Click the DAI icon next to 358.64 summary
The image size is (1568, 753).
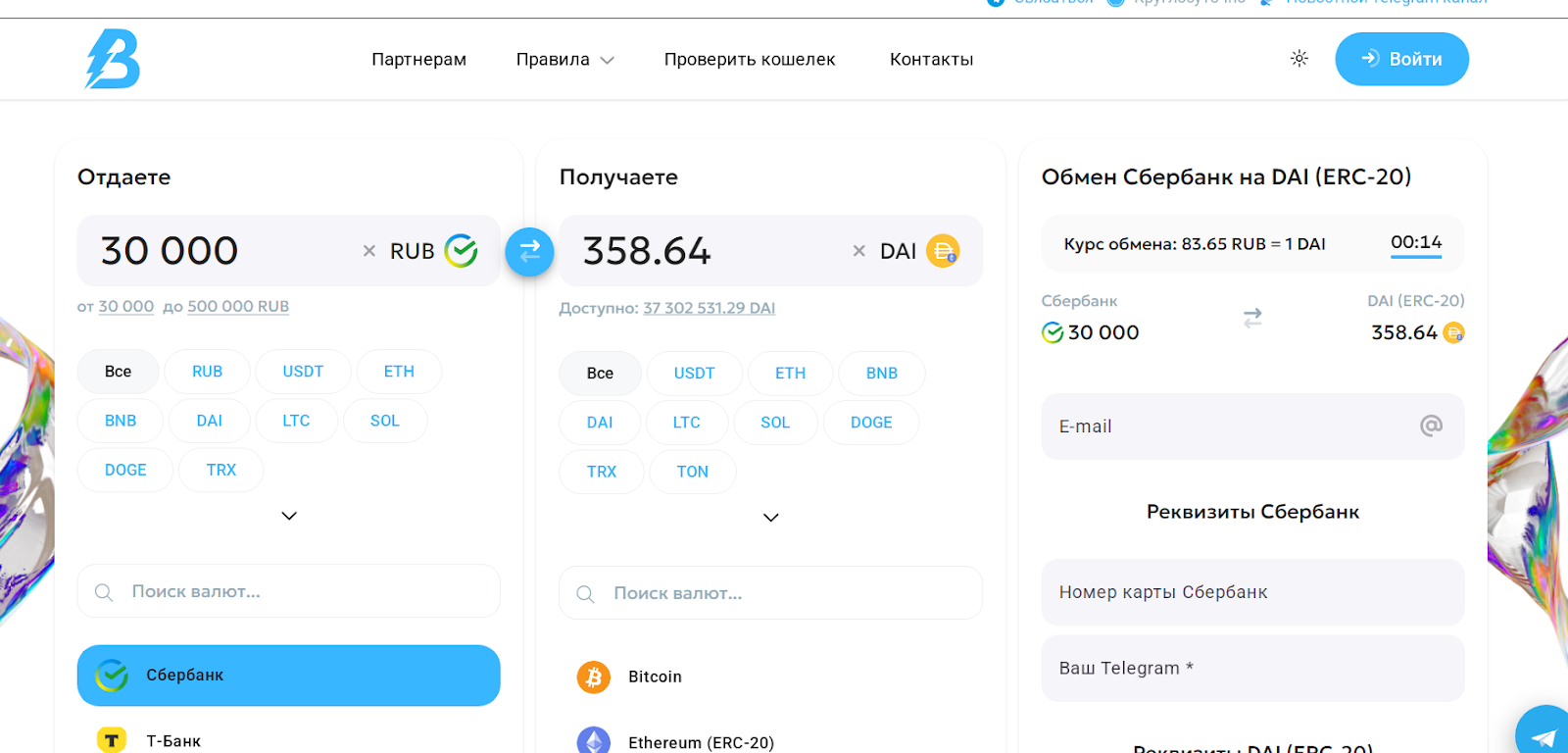1454,332
